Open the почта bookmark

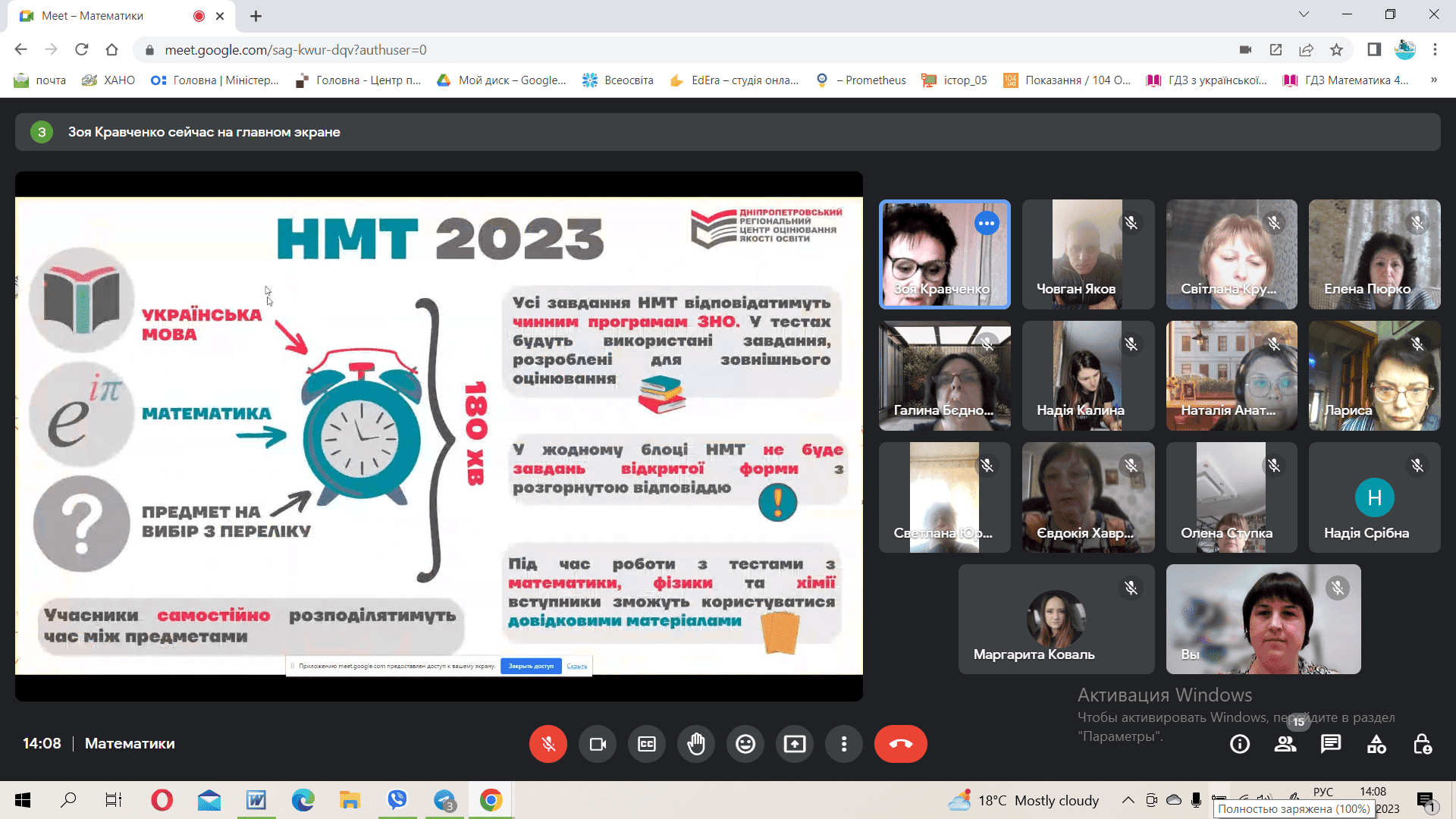[x=40, y=80]
